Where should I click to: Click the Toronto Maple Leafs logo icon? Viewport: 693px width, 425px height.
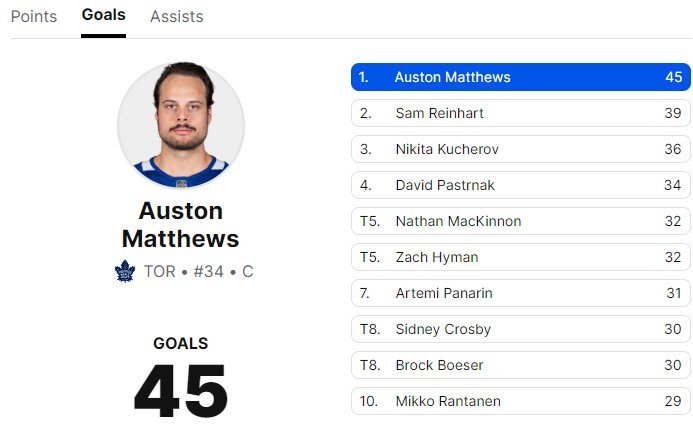click(125, 271)
